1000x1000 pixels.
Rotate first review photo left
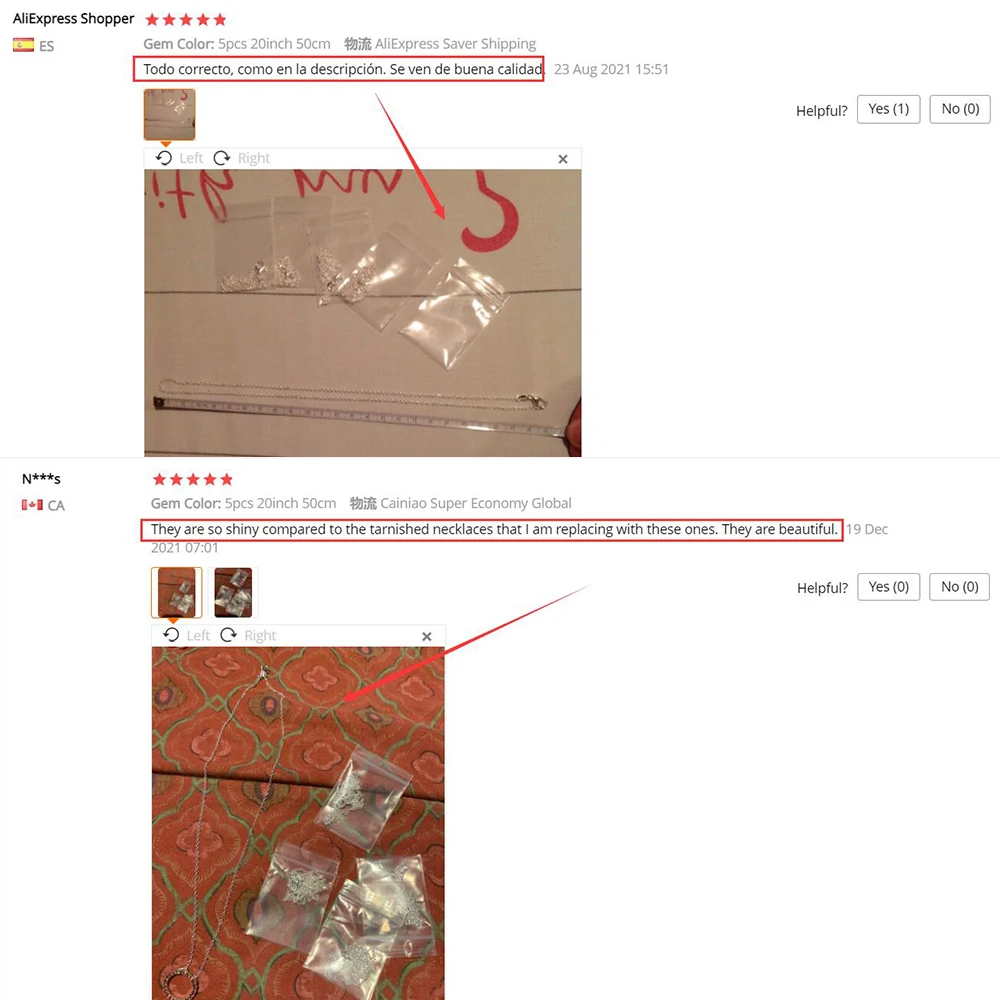179,158
